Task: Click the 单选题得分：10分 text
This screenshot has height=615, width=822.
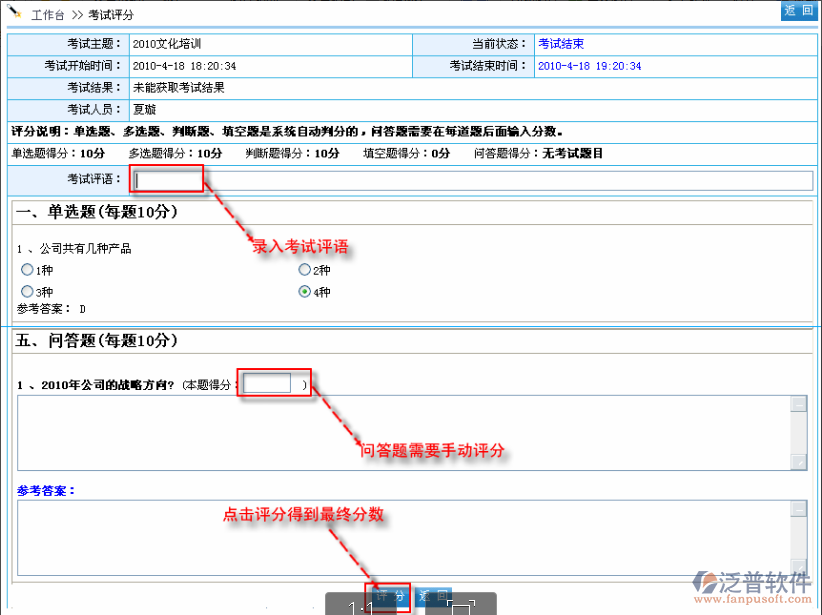Action: click(58, 154)
